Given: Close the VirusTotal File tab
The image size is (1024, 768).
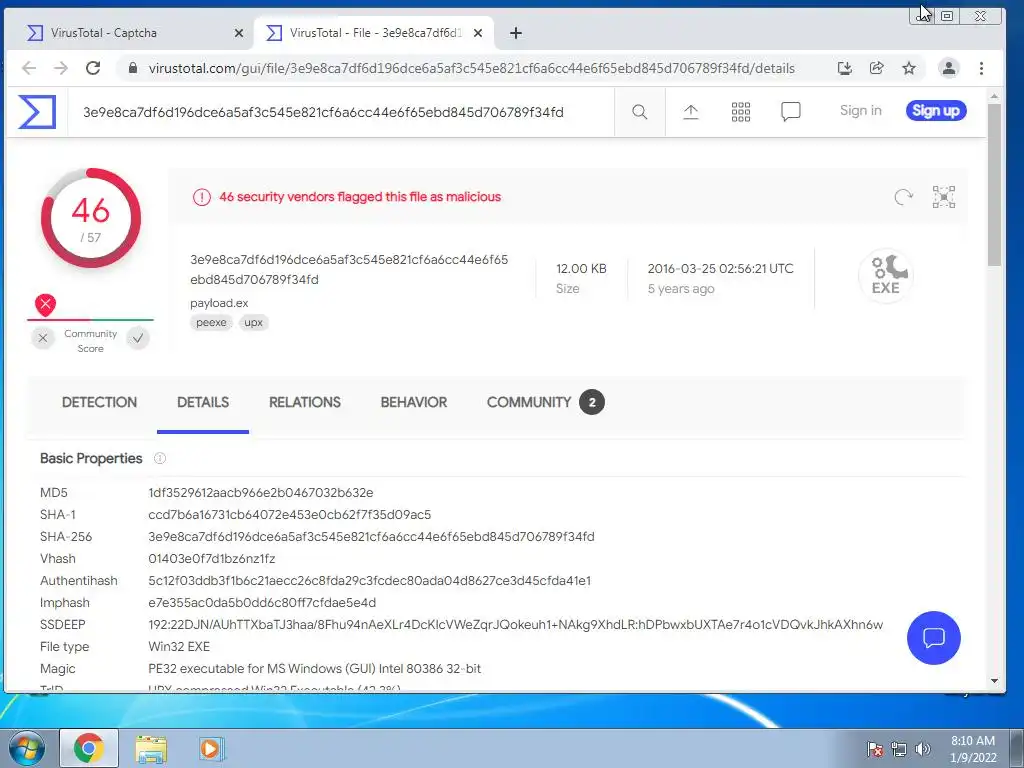Looking at the screenshot, I should coord(478,33).
